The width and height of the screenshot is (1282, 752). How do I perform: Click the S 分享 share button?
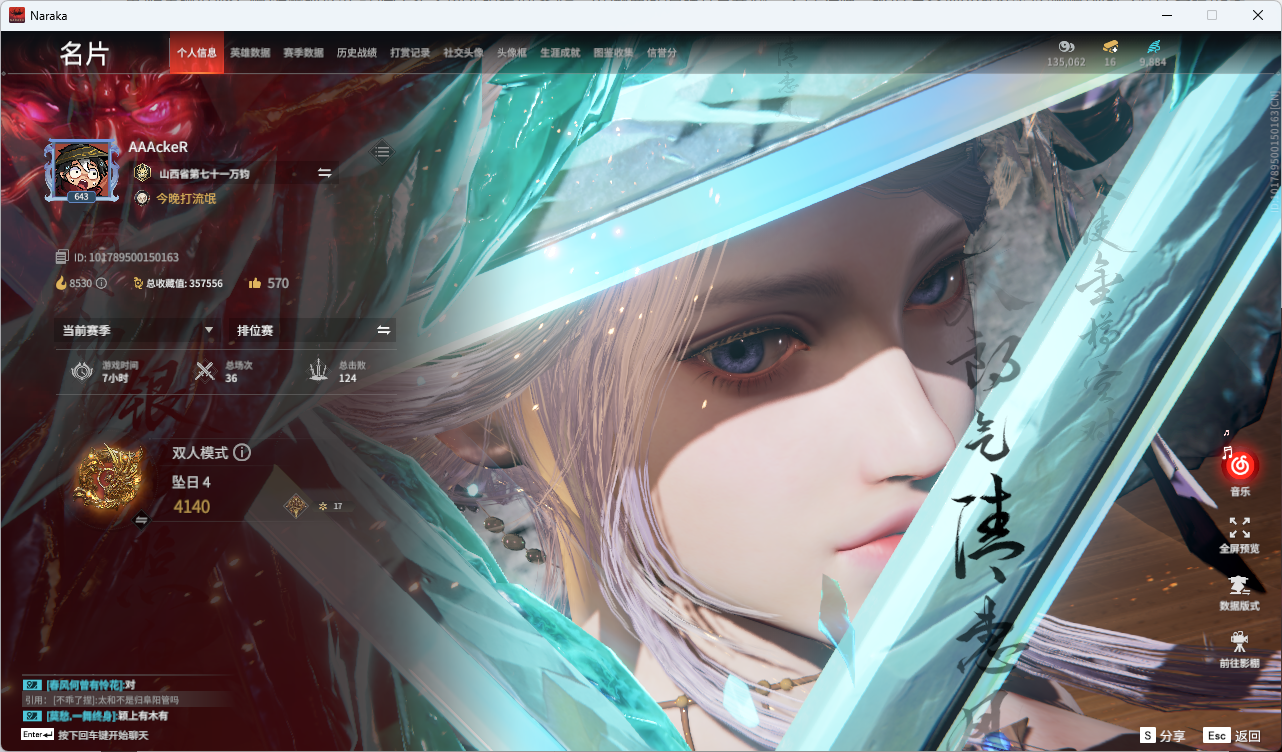1163,735
